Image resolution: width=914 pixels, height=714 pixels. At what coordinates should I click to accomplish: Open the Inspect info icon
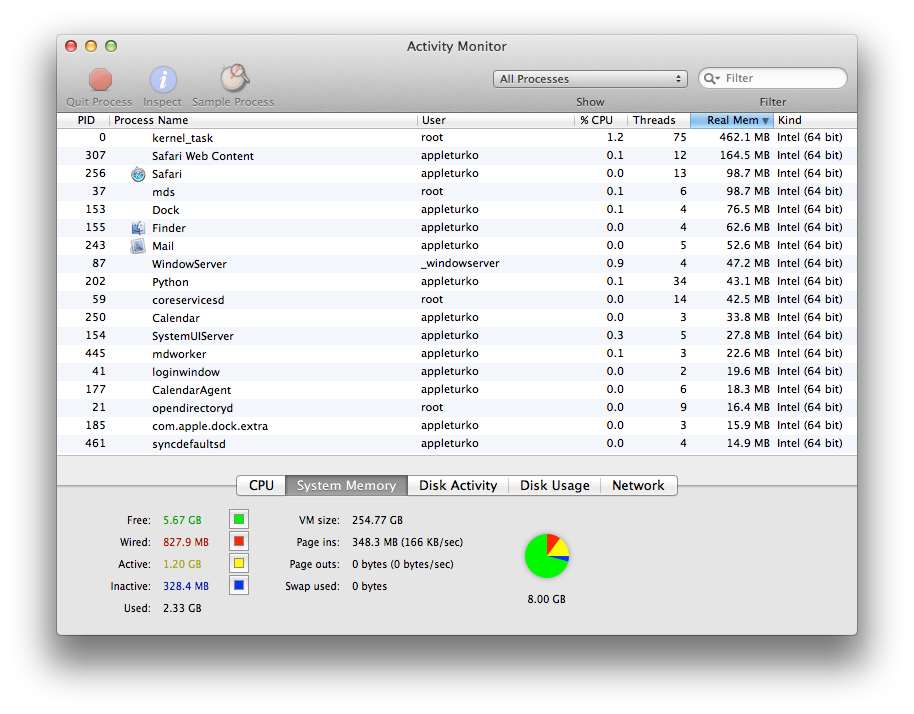[163, 79]
